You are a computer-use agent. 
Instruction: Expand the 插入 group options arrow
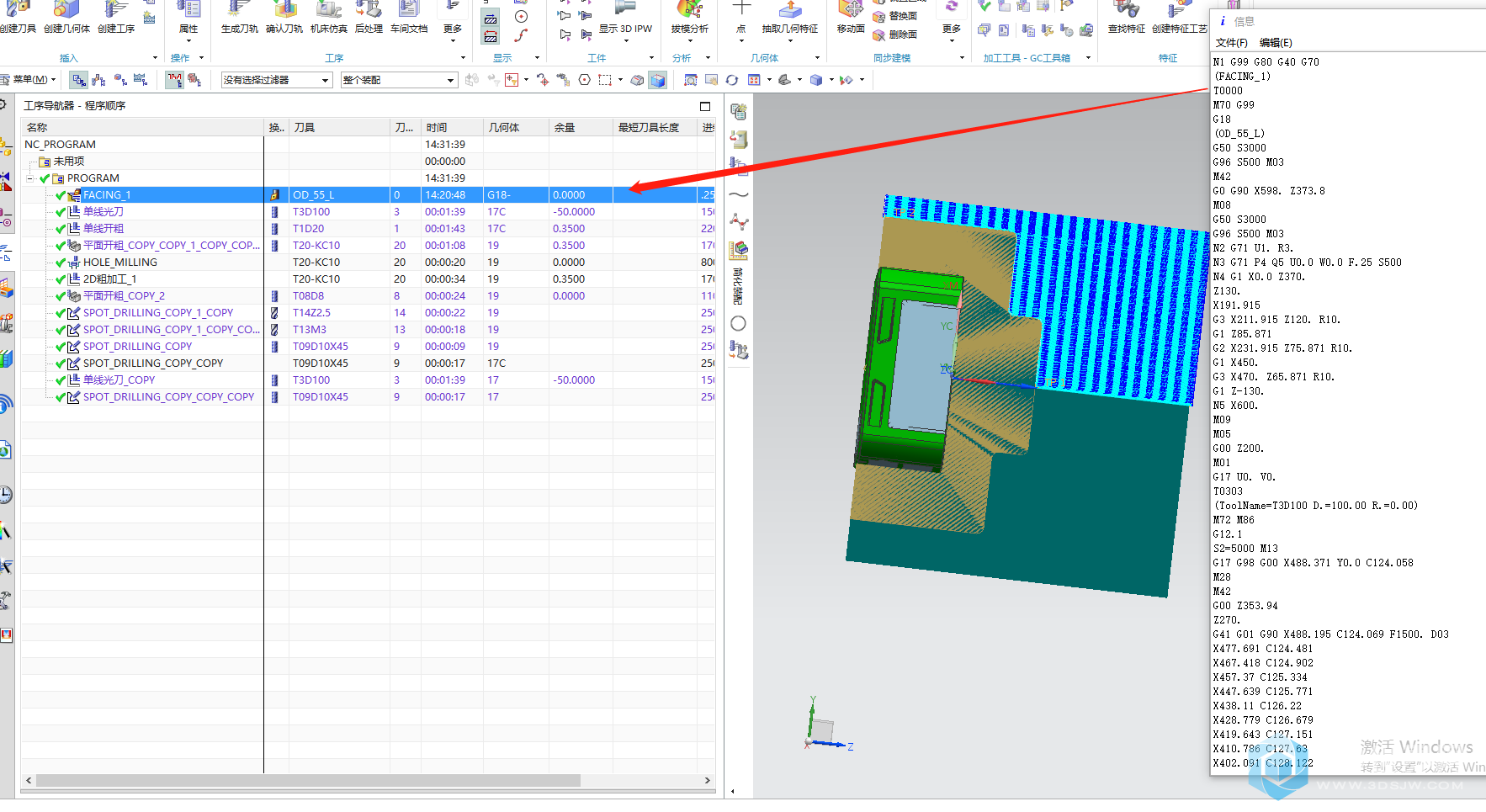coord(155,58)
